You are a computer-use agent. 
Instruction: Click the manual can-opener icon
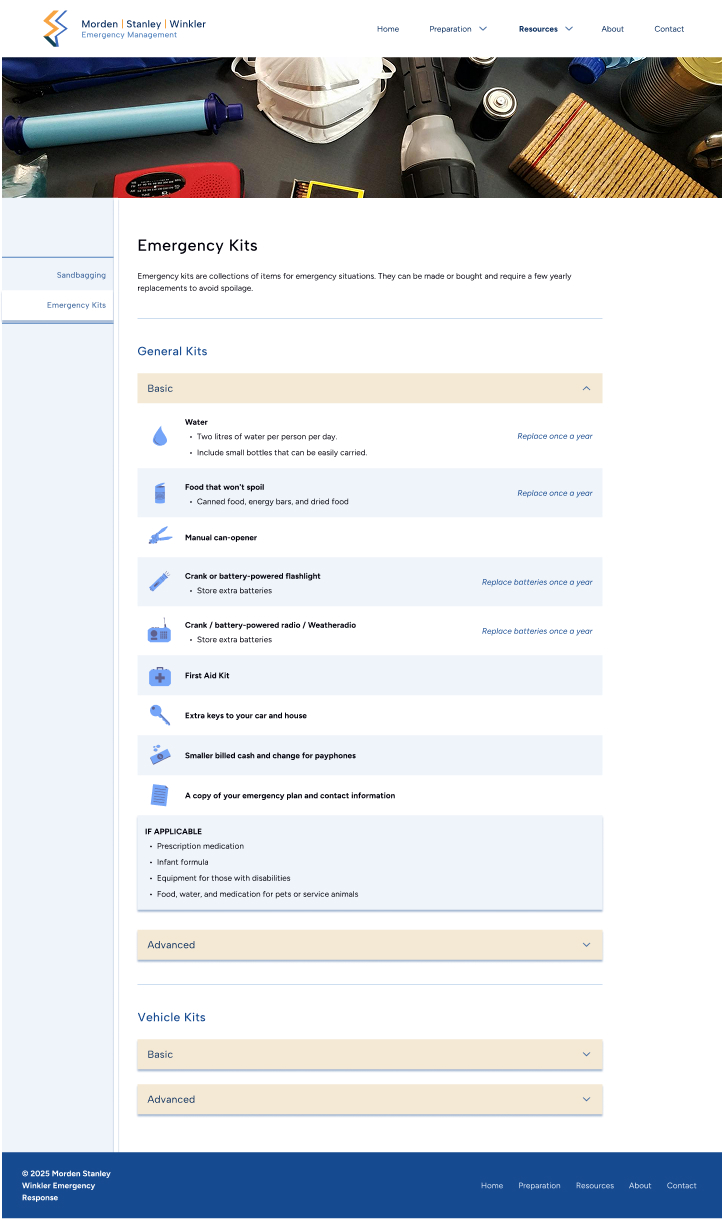(159, 537)
